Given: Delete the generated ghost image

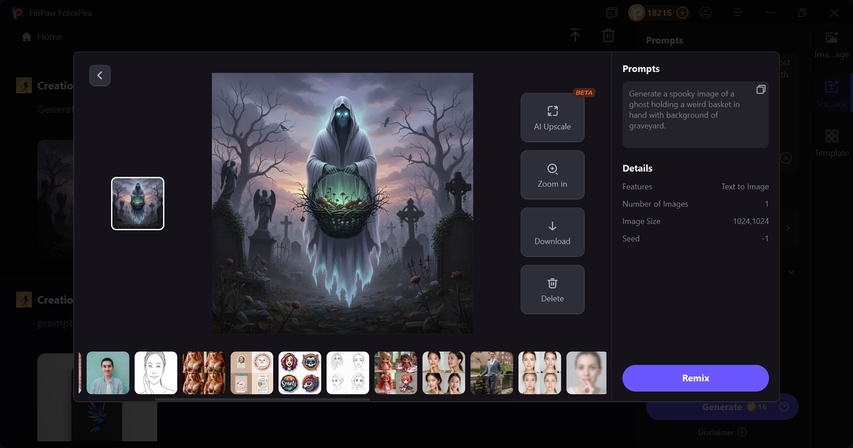Looking at the screenshot, I should [x=552, y=289].
